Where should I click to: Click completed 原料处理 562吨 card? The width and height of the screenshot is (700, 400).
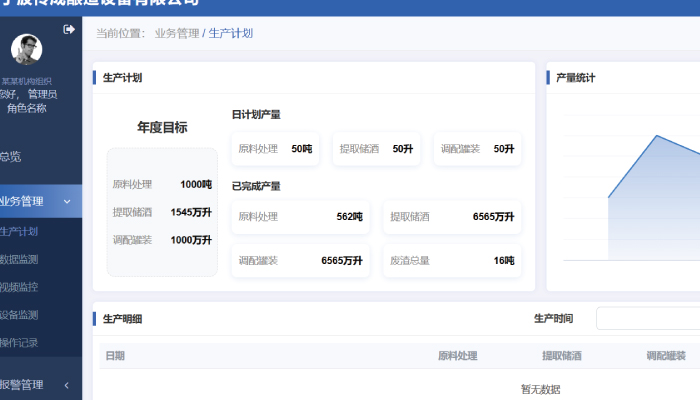coord(300,217)
